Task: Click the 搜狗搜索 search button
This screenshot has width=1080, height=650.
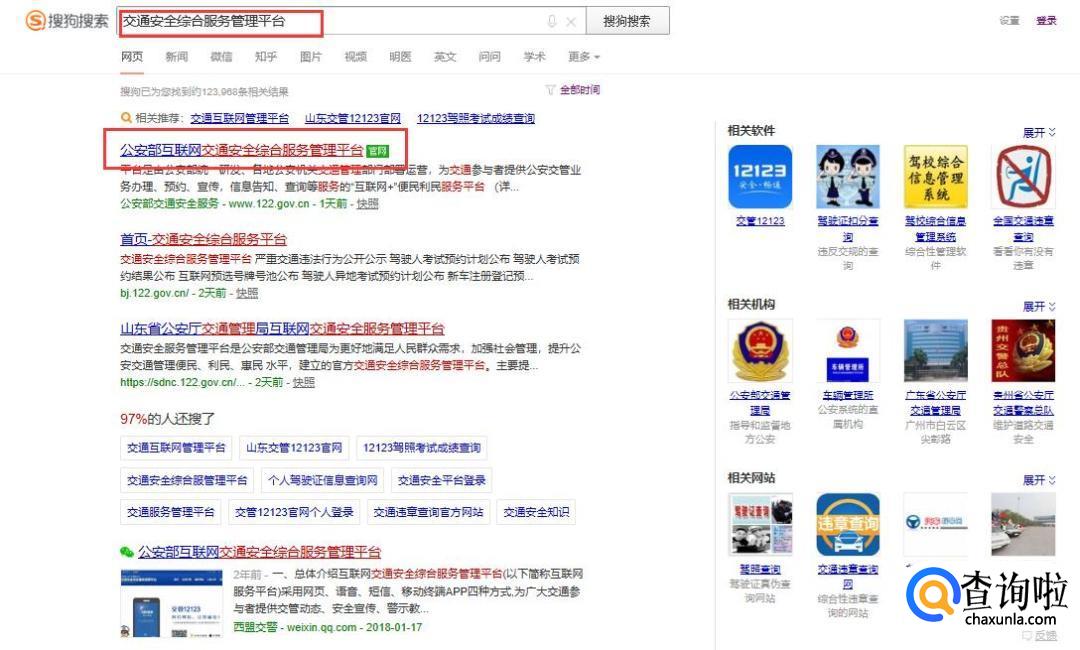Action: click(x=627, y=21)
